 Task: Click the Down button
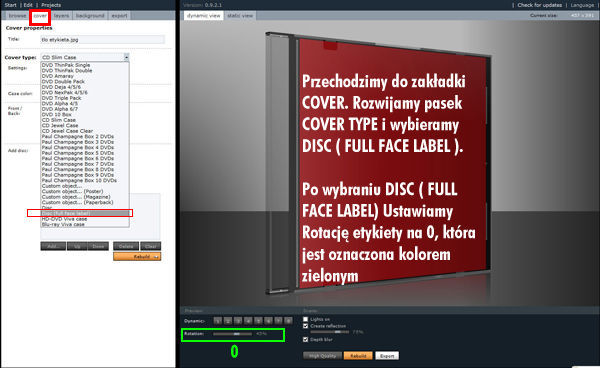click(x=98, y=246)
